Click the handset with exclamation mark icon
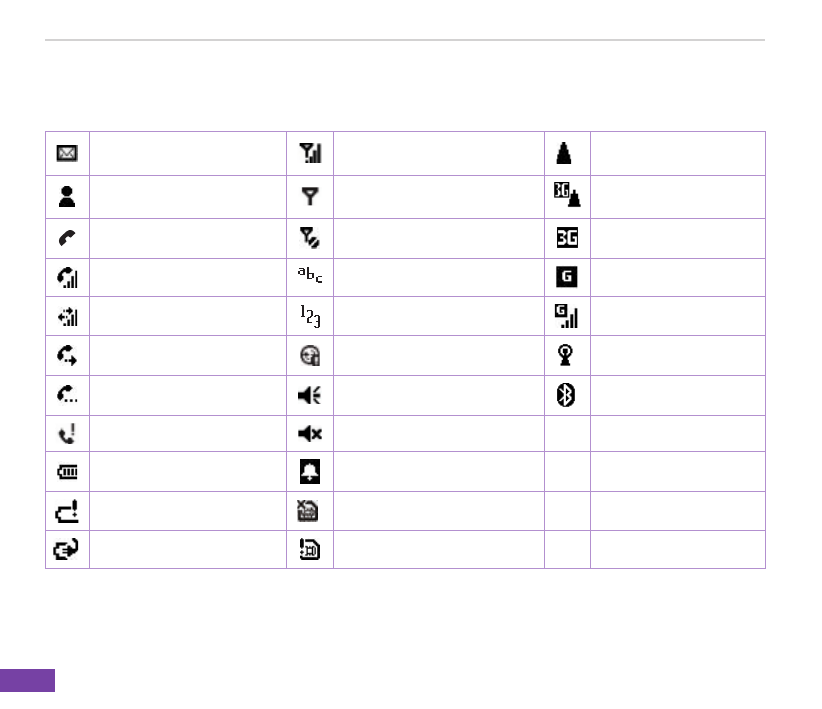Viewport: 822px width, 709px height. [68, 434]
